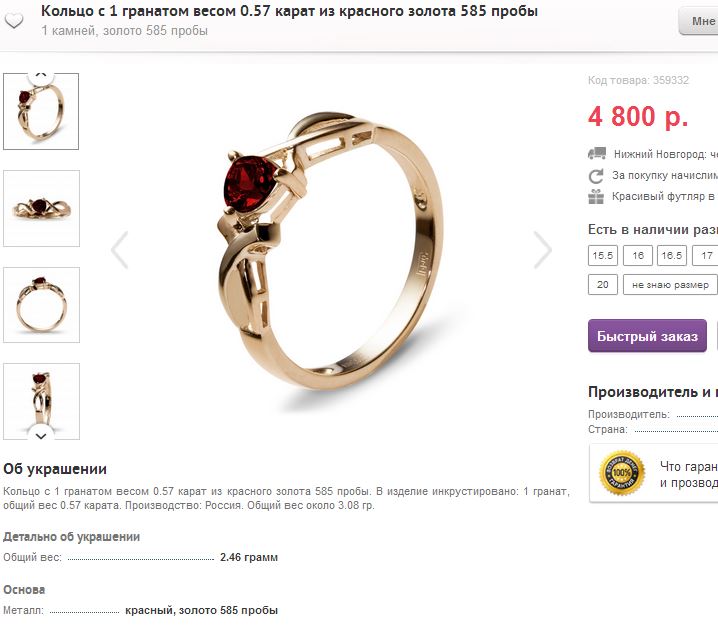Image resolution: width=718 pixels, height=635 pixels.
Task: Choose ring size 20
Action: pyautogui.click(x=603, y=285)
